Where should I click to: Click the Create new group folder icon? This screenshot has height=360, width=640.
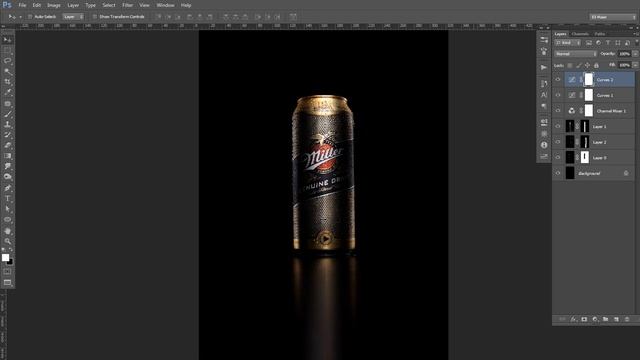606,319
